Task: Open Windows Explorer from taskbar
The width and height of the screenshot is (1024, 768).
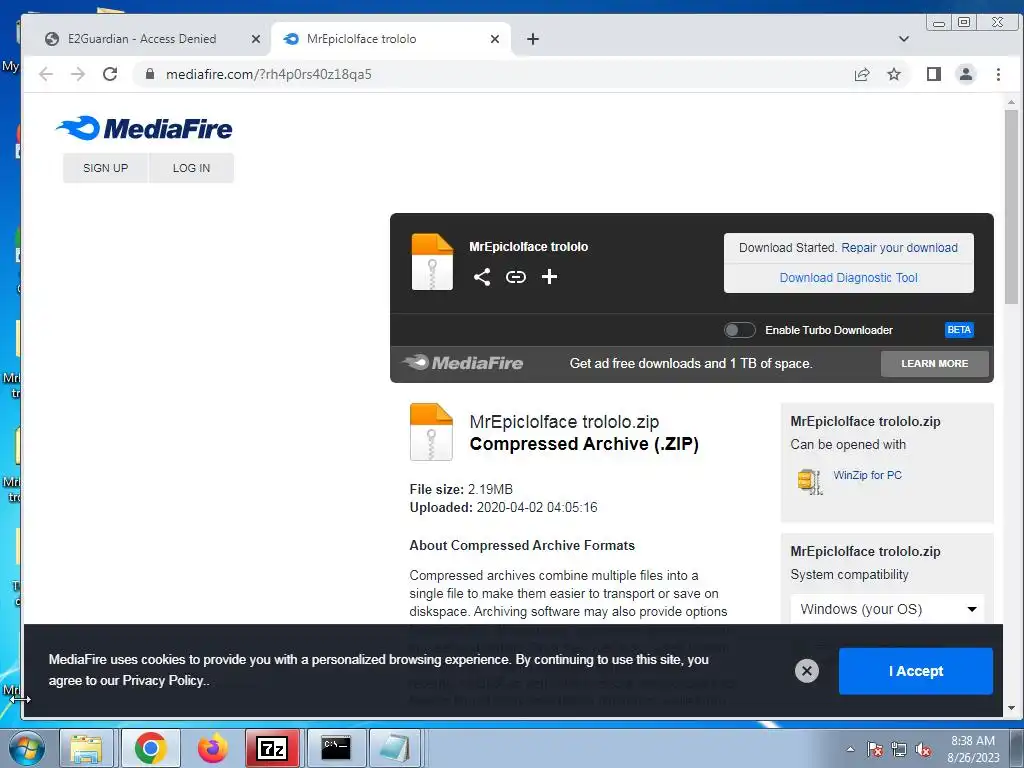Action: point(87,748)
